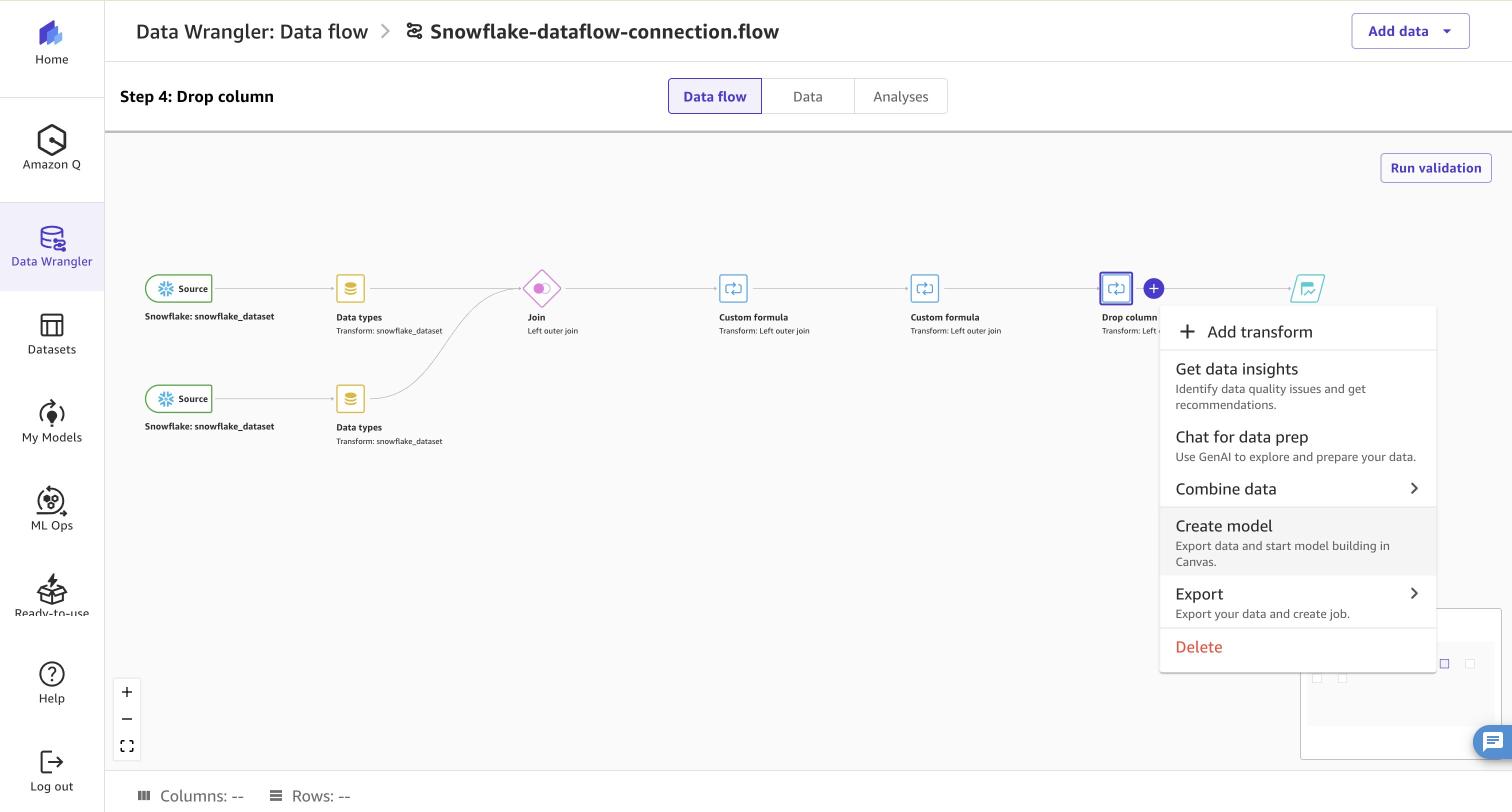Fit flow to view
The image size is (1512, 812).
tap(127, 746)
